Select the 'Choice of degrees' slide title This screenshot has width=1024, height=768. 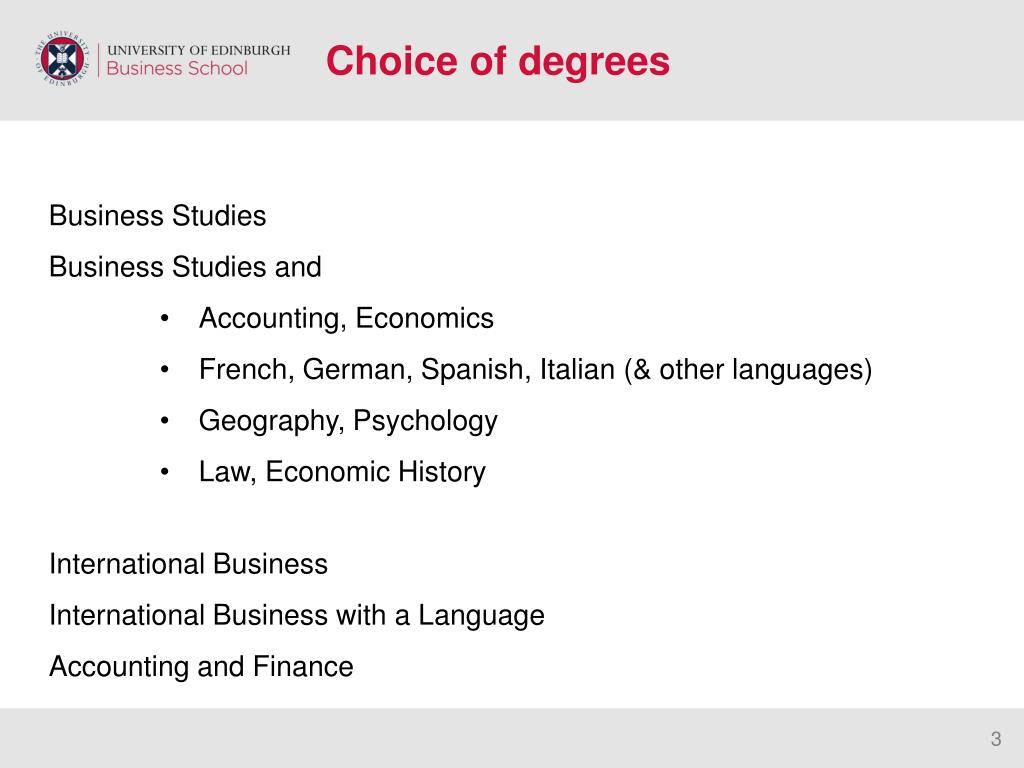click(x=498, y=61)
